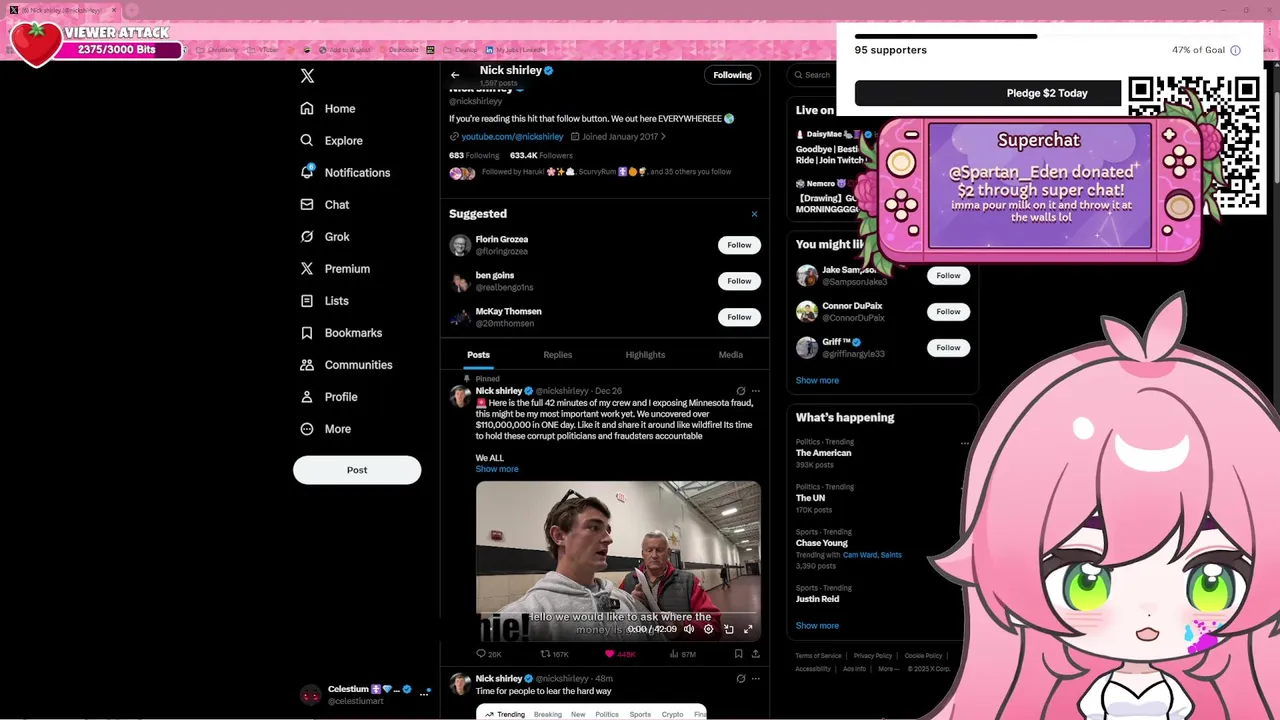Switch to the Highlights tab
The image size is (1280, 720).
coord(645,355)
